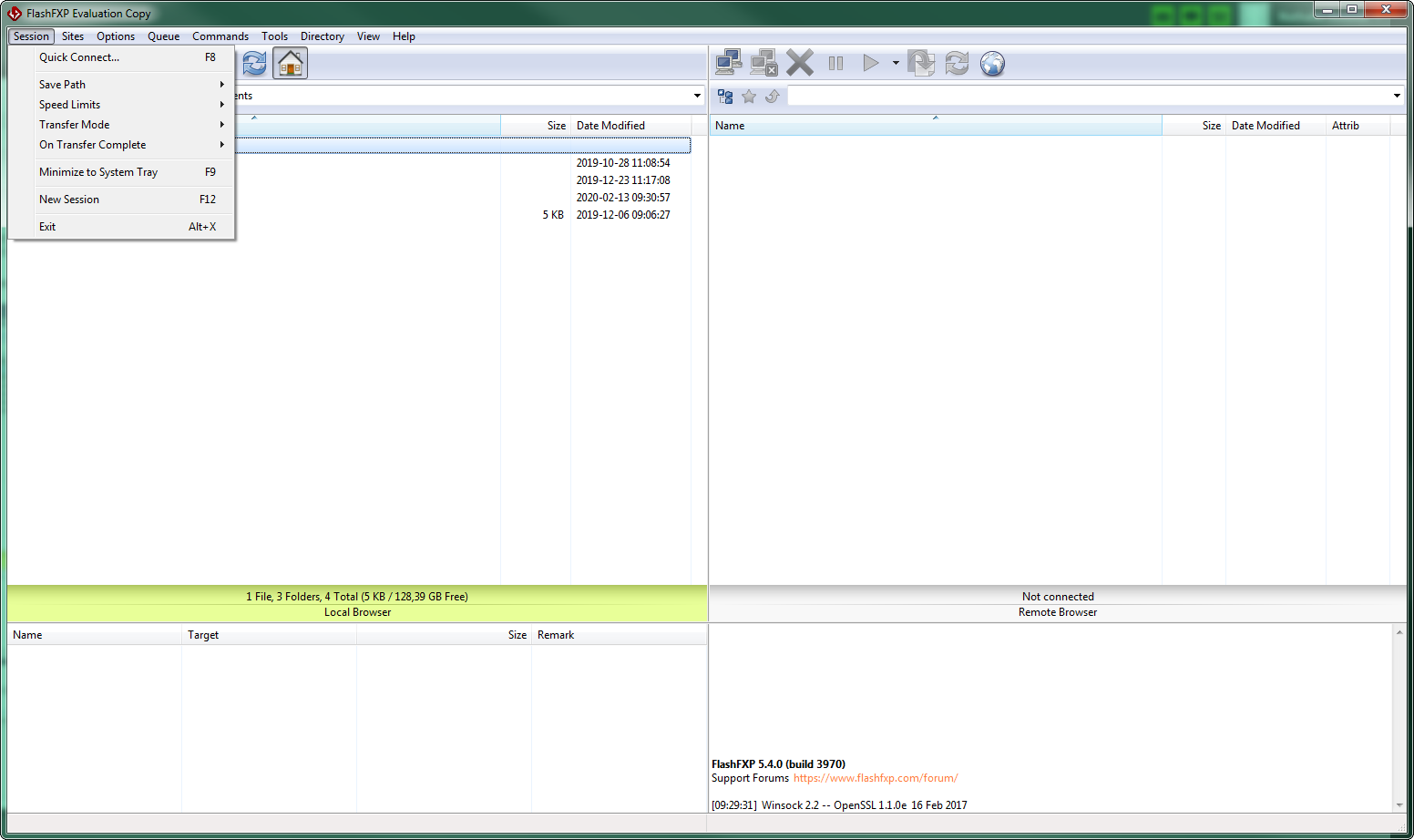1414x840 pixels.
Task: Click the FlashFXP title bar app icon
Action: coord(15,14)
